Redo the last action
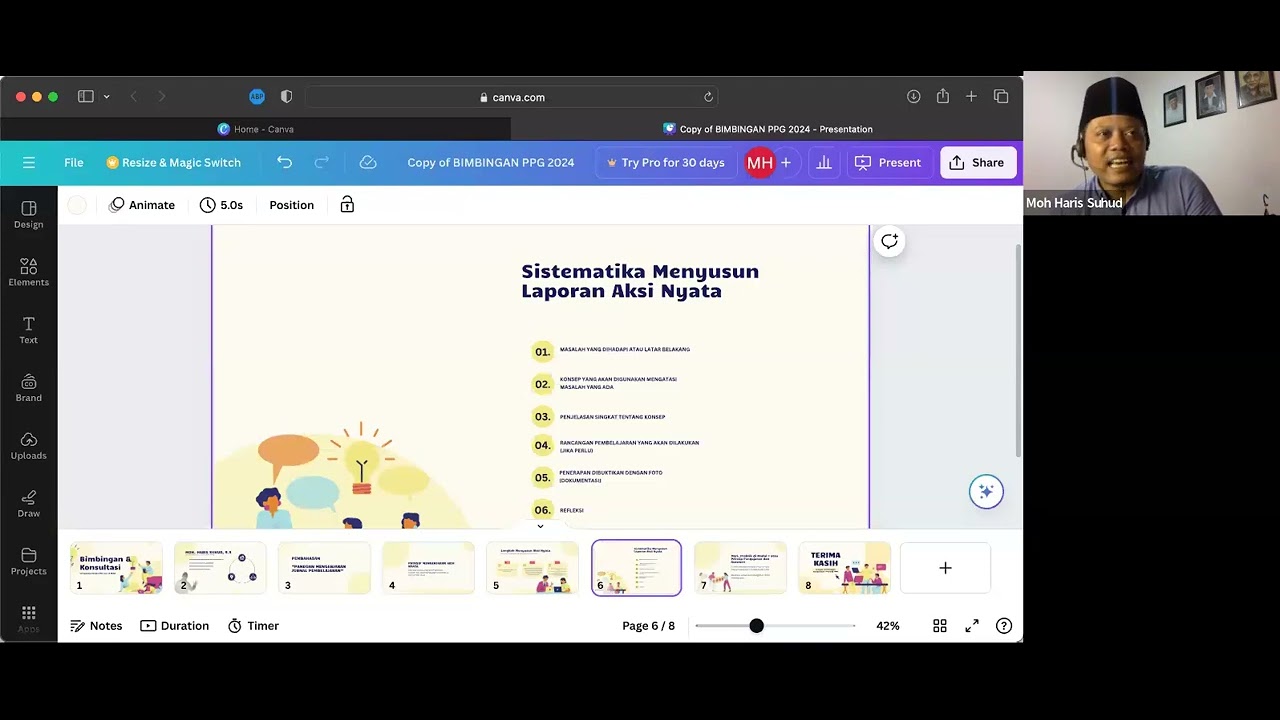Image resolution: width=1280 pixels, height=720 pixels. 322,162
